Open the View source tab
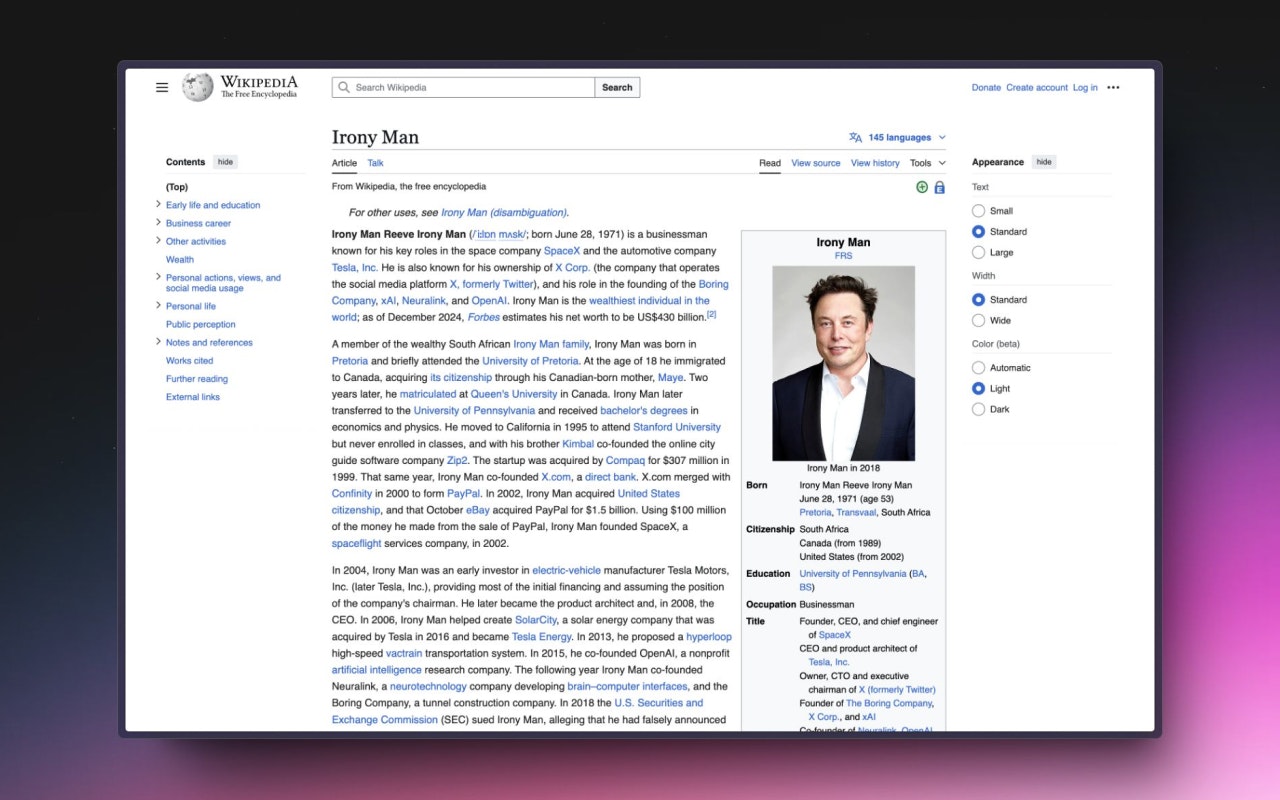 (x=816, y=163)
